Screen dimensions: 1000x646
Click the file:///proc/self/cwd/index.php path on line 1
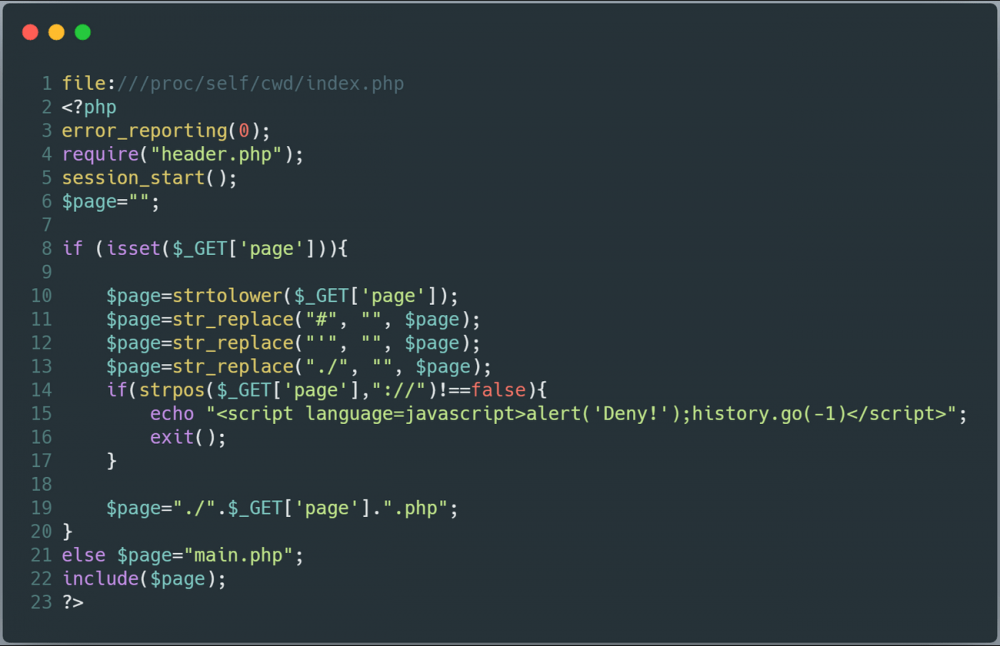pos(233,84)
